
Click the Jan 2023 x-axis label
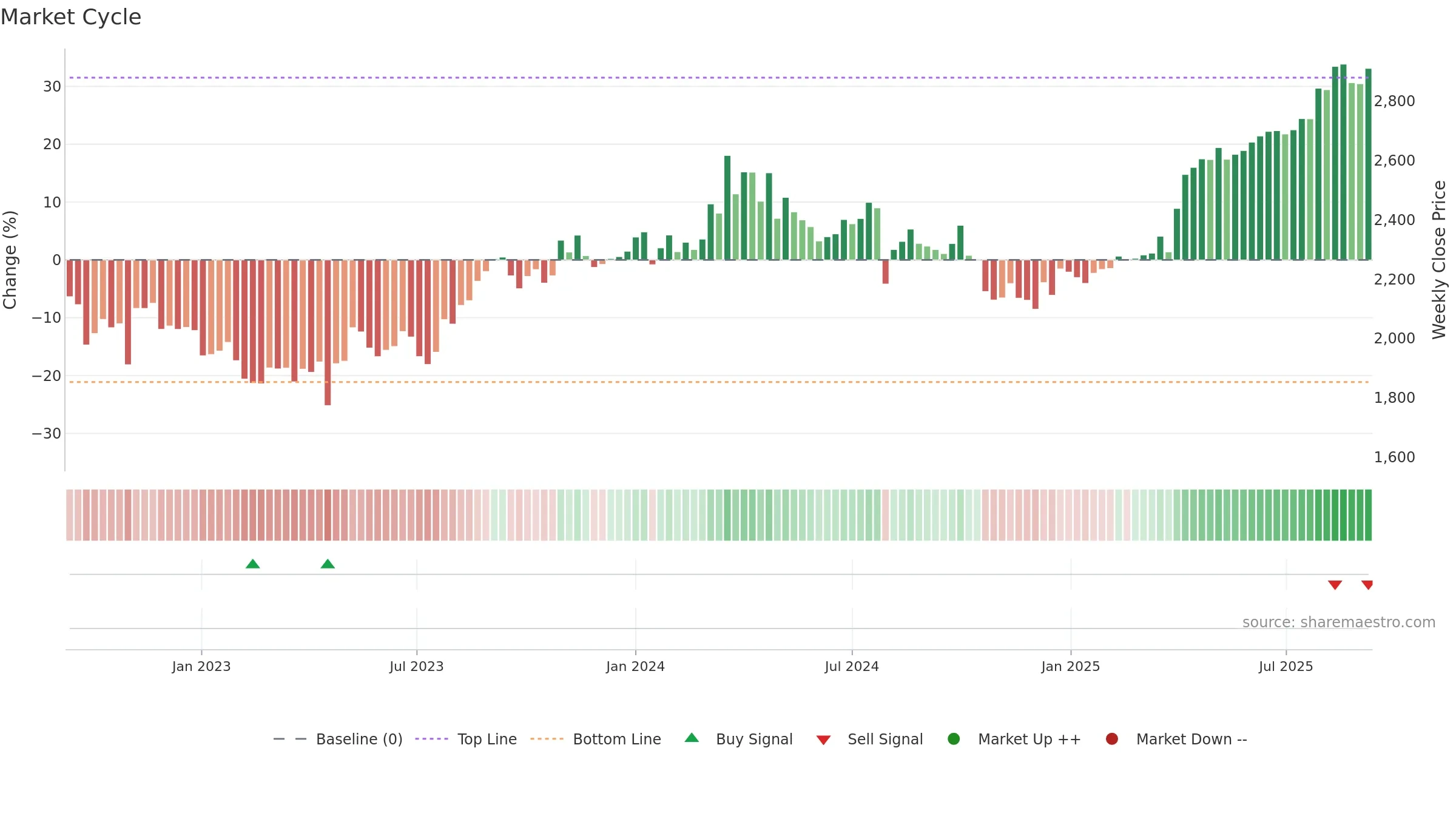201,667
